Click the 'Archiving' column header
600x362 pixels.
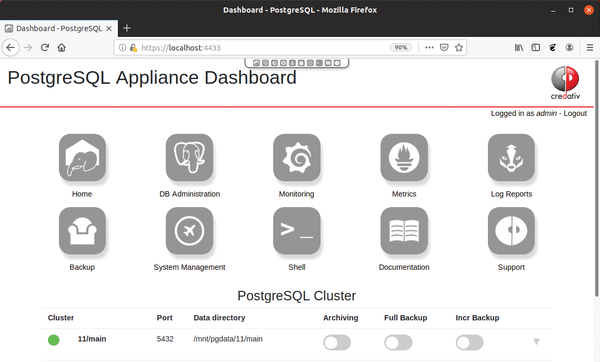(341, 318)
